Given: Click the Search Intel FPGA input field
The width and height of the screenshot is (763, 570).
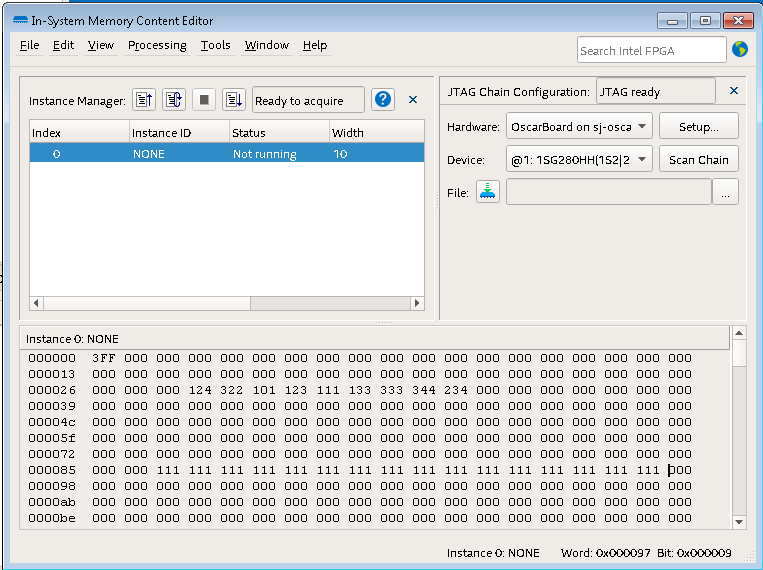Looking at the screenshot, I should click(651, 50).
